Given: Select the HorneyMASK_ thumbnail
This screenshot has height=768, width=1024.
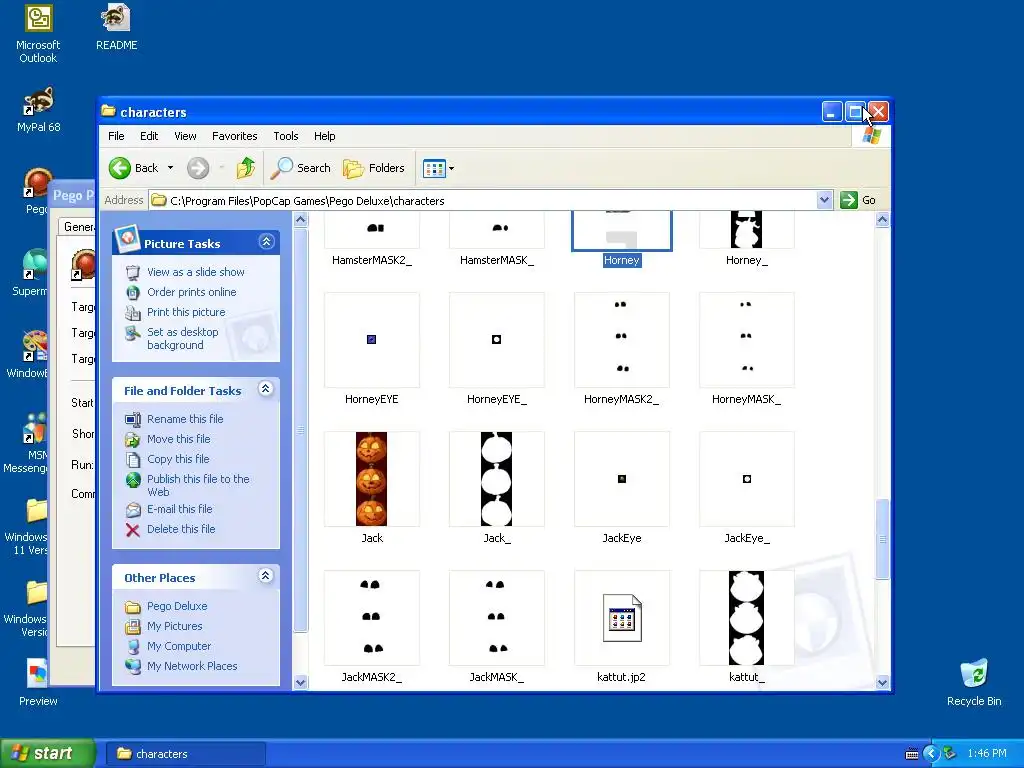Looking at the screenshot, I should coord(746,340).
